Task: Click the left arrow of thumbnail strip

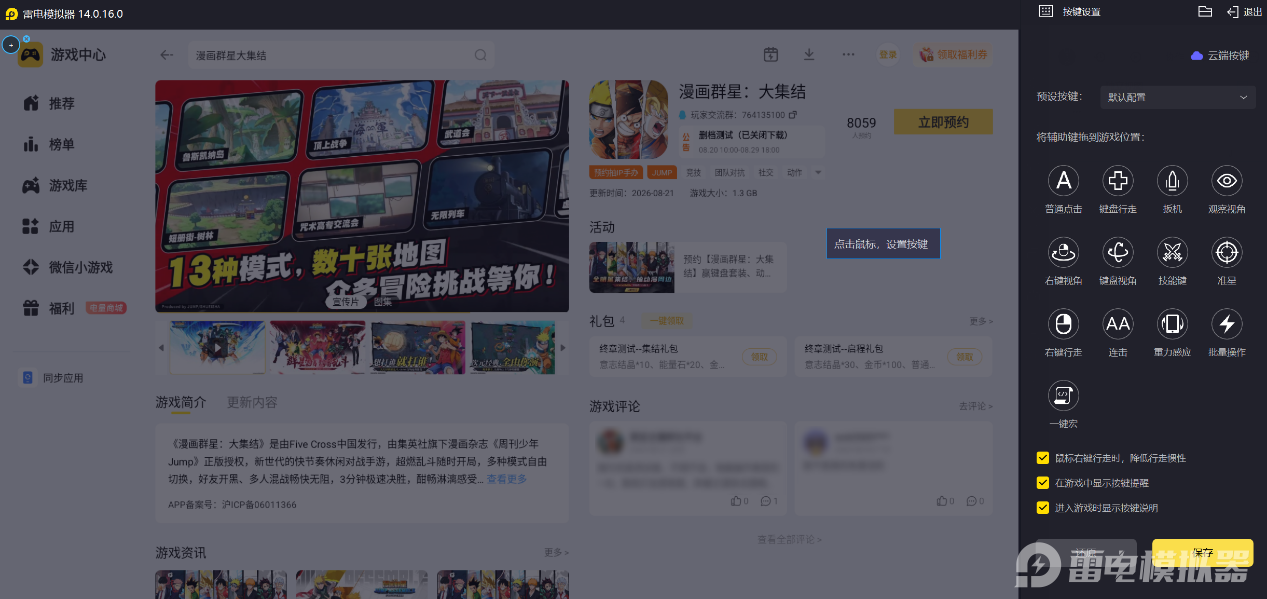Action: click(x=162, y=348)
